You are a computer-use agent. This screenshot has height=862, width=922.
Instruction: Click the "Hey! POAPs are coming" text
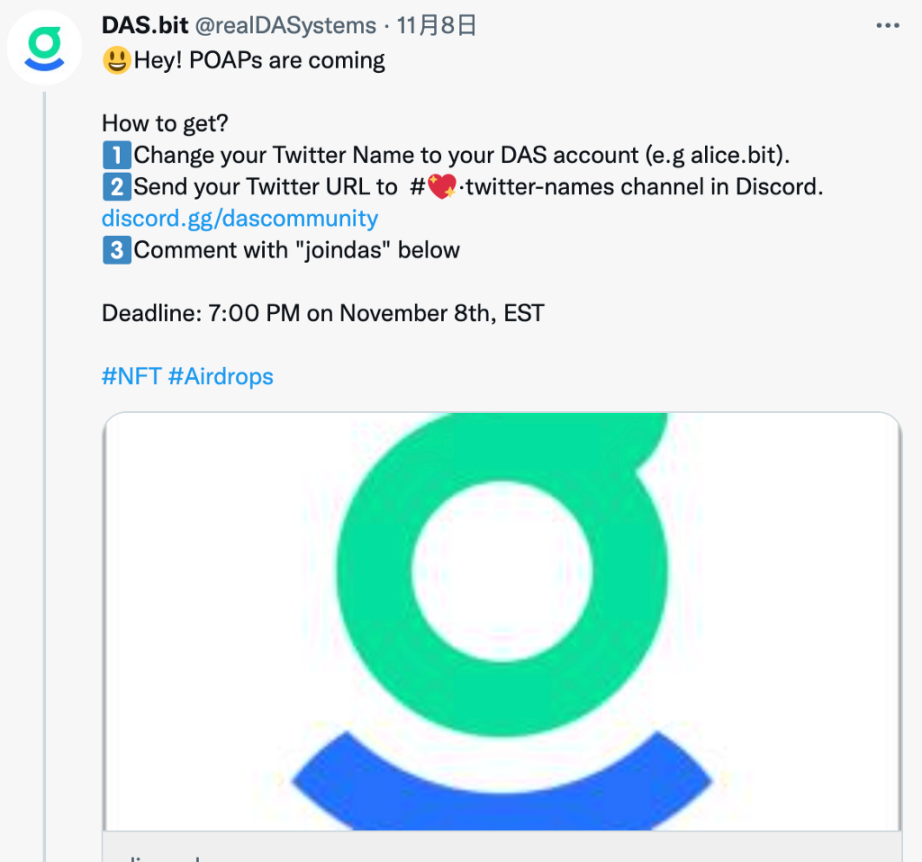259,61
